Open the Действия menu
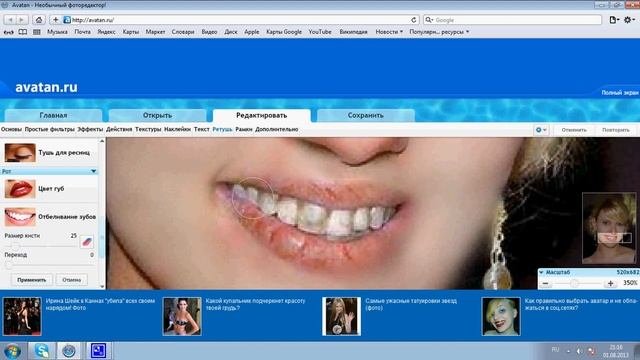The height and width of the screenshot is (360, 640). [119, 129]
